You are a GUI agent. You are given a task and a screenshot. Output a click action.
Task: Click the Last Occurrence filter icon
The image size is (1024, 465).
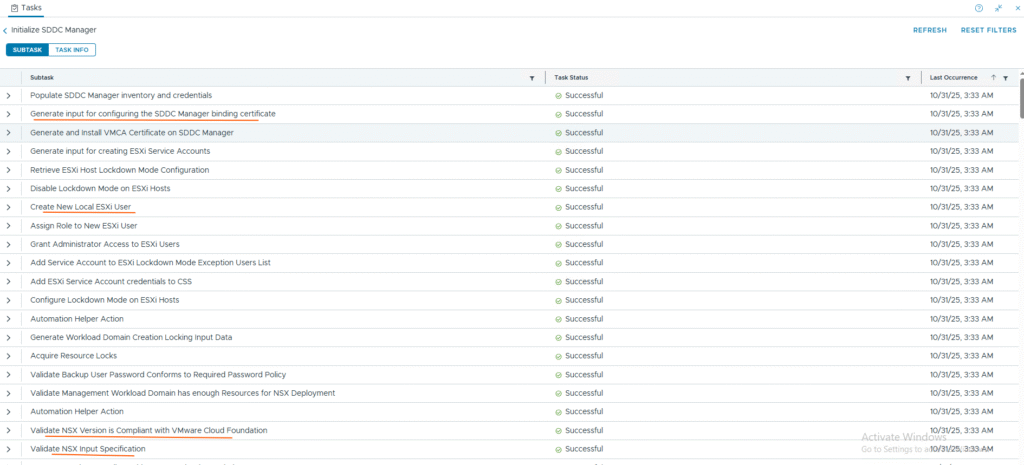coord(1005,77)
